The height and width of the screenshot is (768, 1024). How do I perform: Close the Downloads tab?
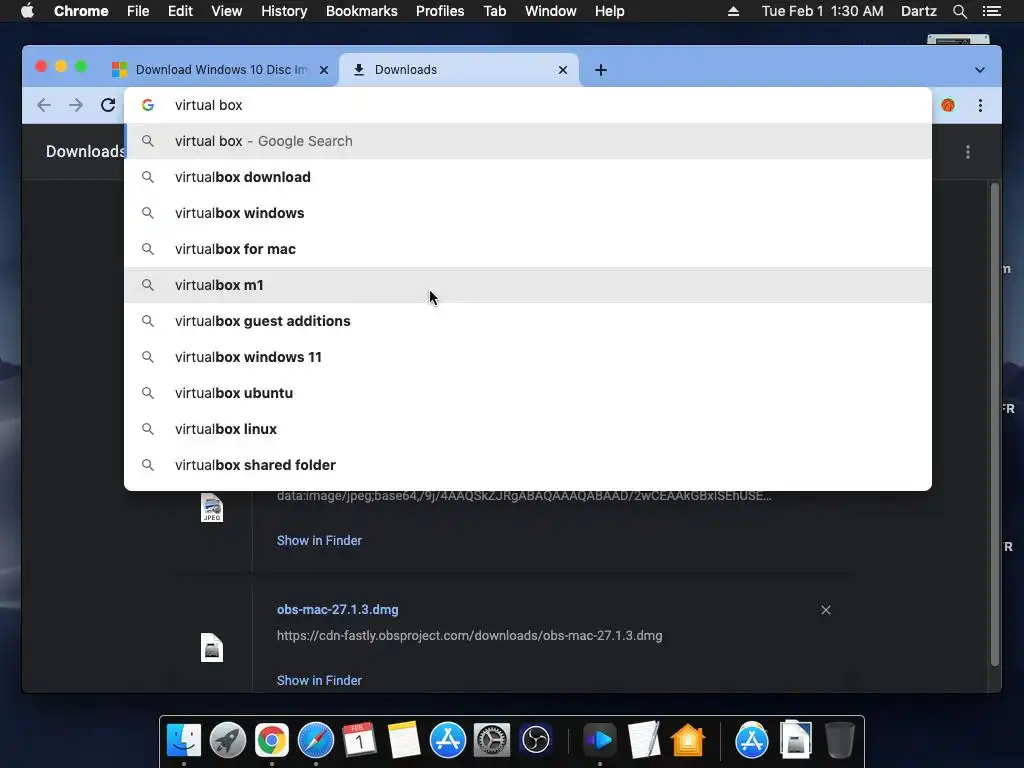563,70
